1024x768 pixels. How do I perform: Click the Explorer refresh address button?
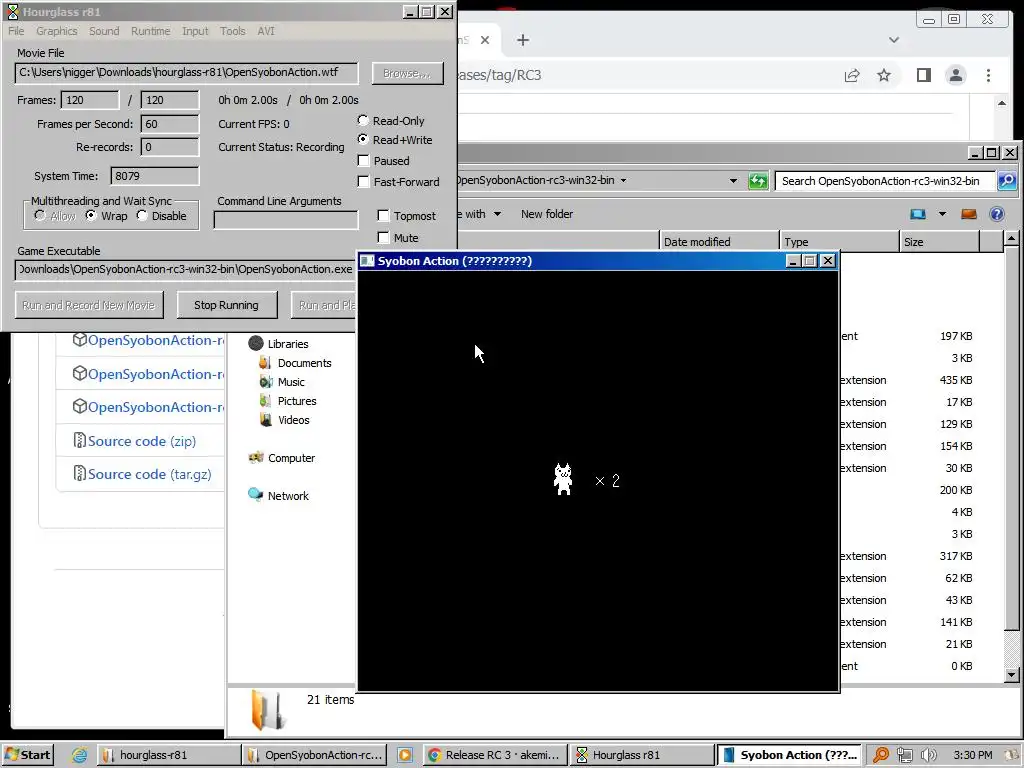[758, 181]
